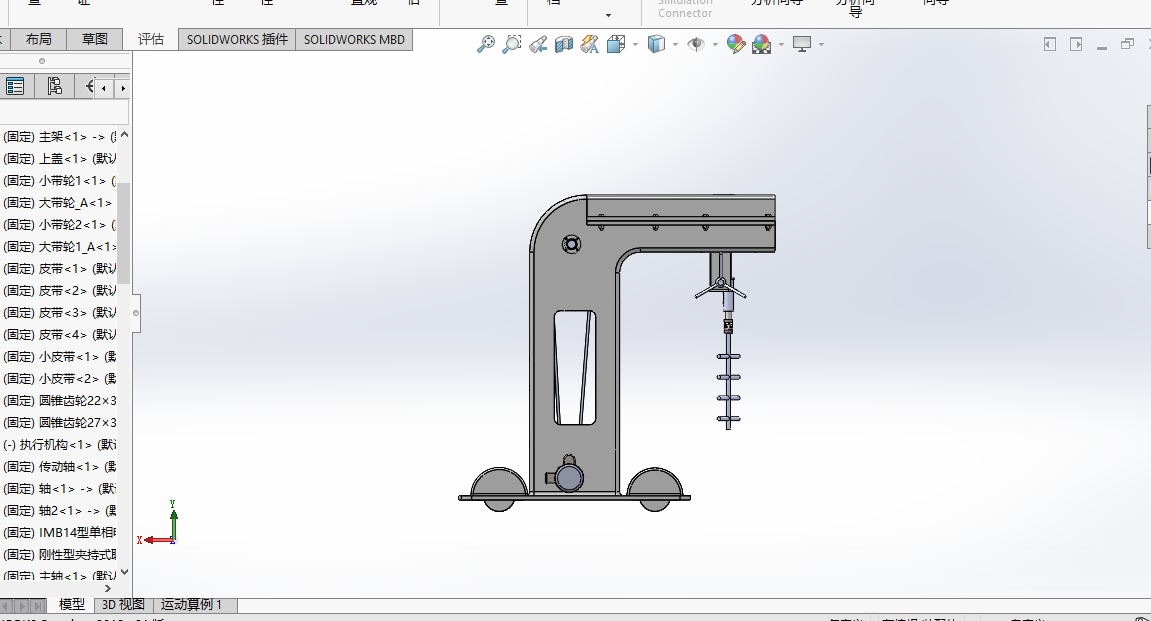Select 执行机构<1> in the feature tree

[x=60, y=445]
